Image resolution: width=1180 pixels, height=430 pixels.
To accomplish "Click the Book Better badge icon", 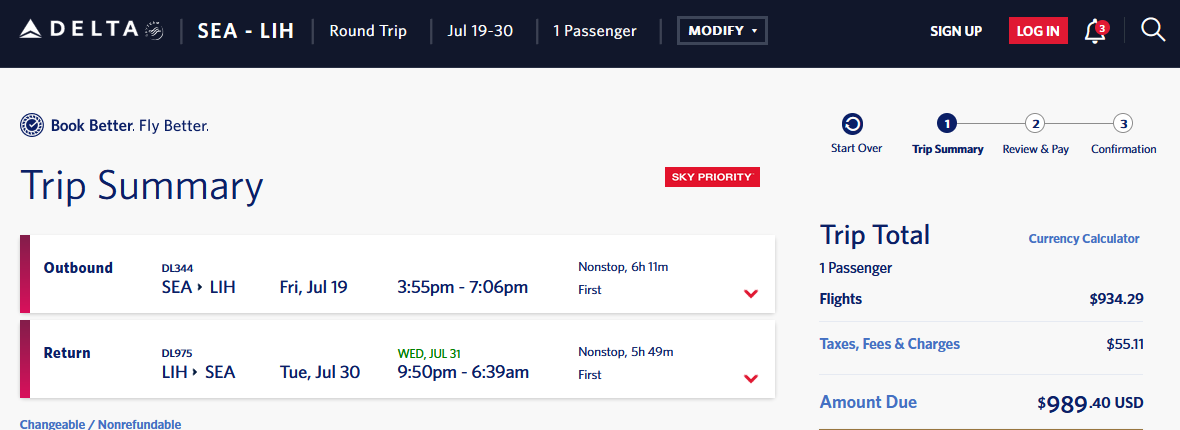I will tap(32, 125).
